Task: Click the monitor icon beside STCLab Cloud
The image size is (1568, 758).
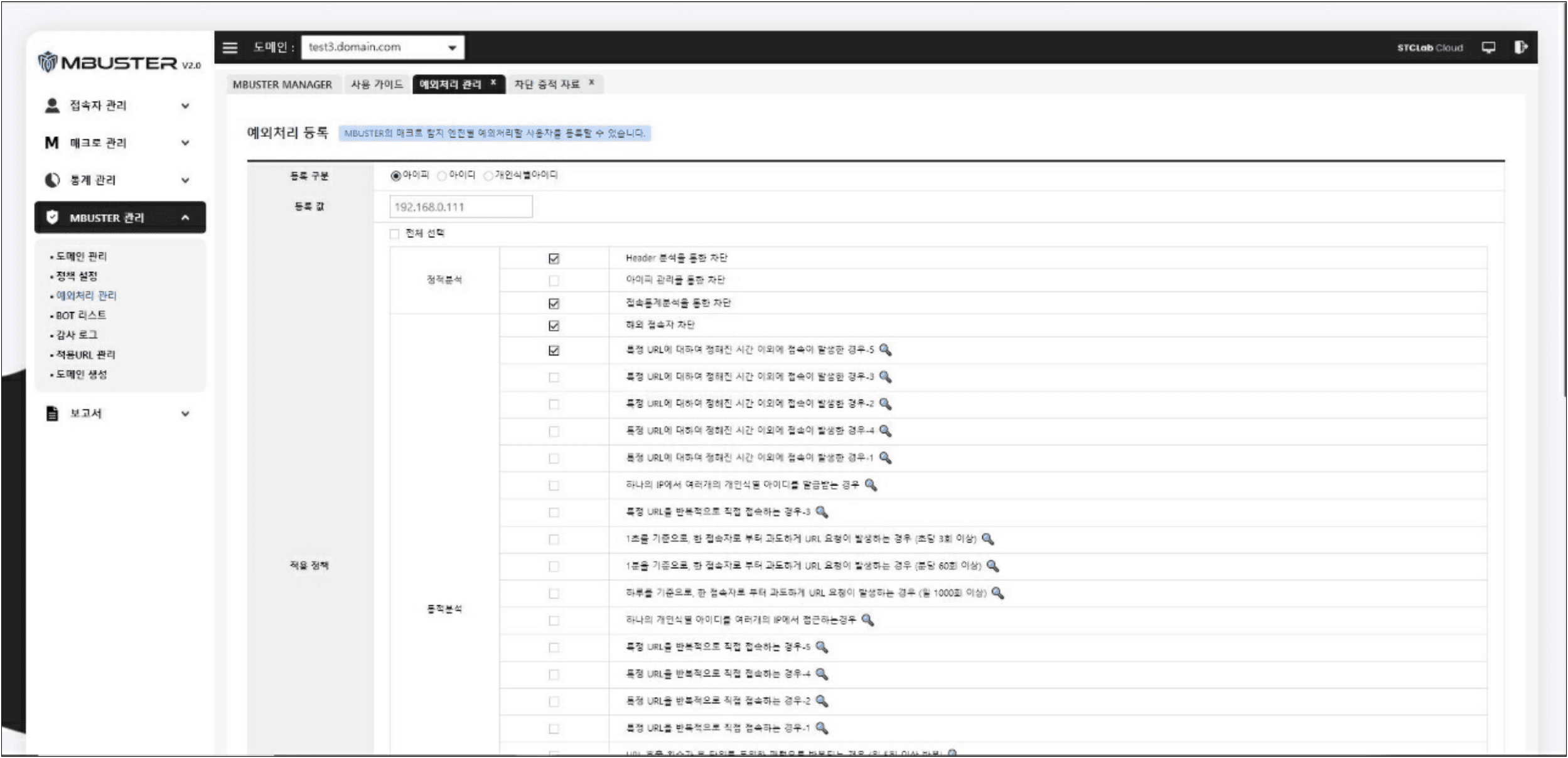Action: [1489, 48]
